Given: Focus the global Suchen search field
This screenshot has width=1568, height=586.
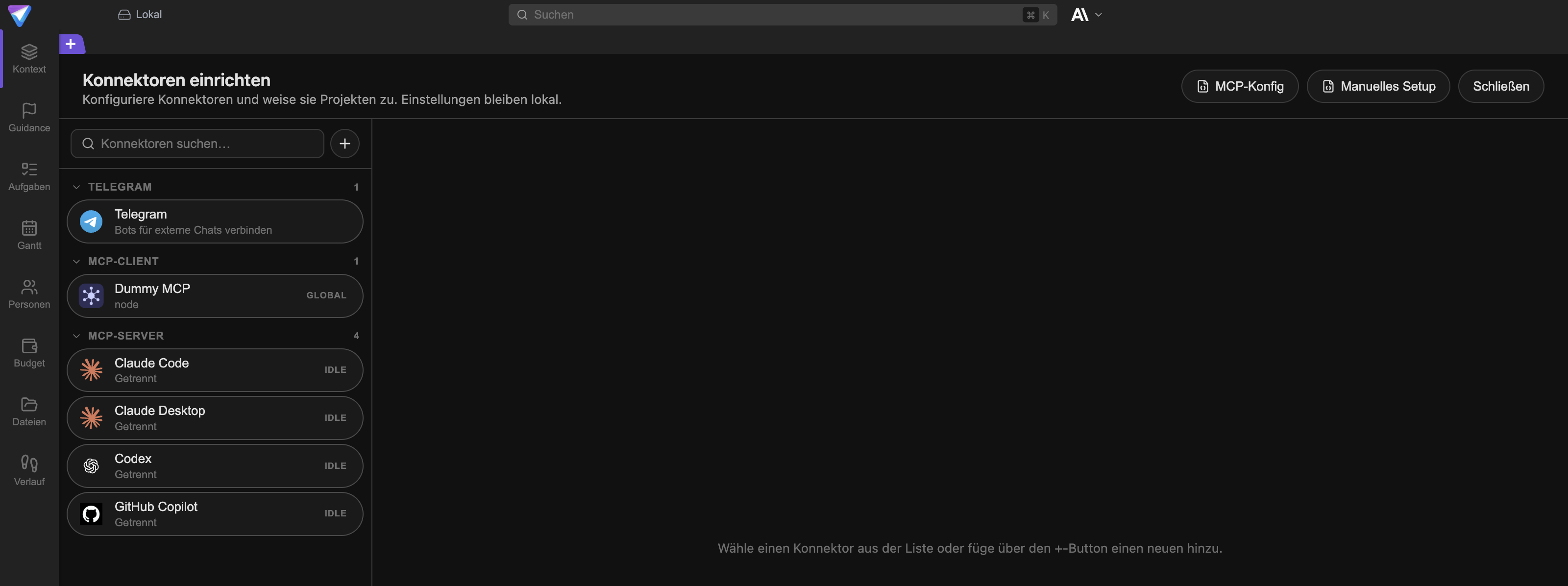Looking at the screenshot, I should point(782,15).
